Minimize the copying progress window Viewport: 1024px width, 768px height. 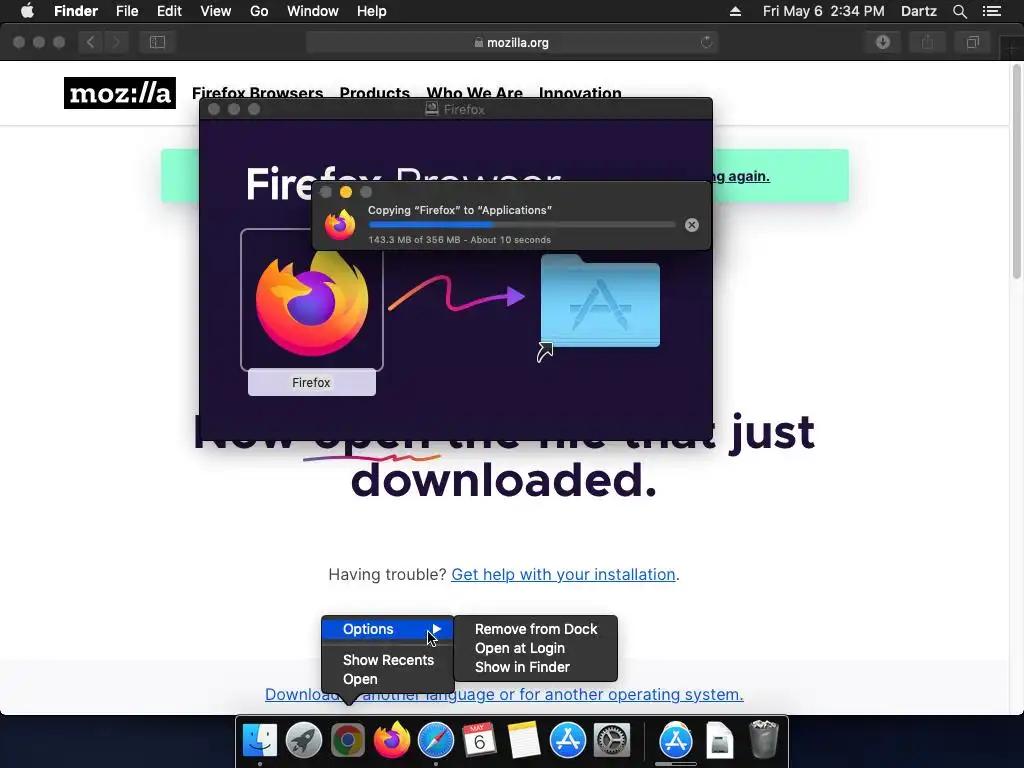[346, 192]
